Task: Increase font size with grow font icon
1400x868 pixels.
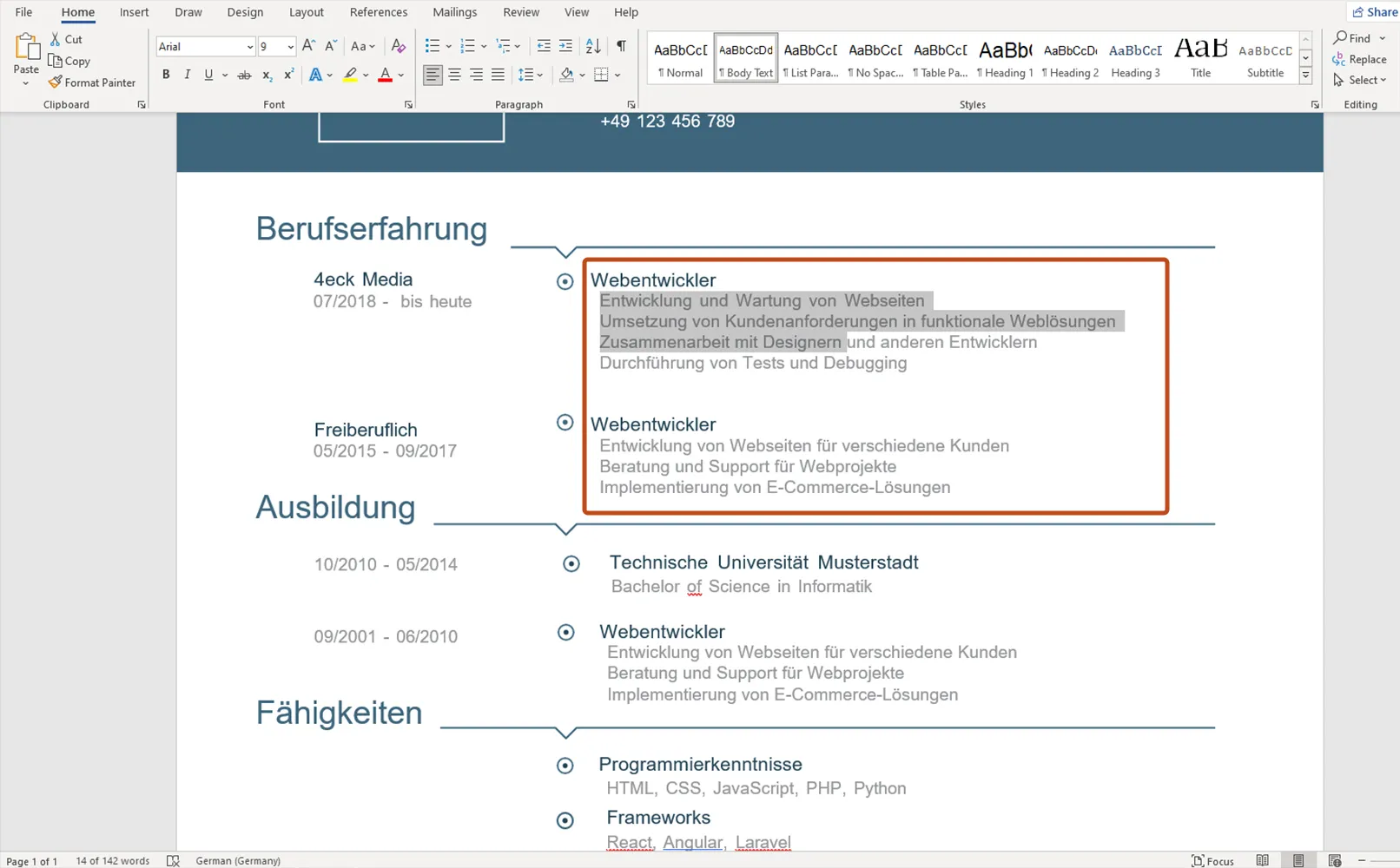Action: (308, 46)
